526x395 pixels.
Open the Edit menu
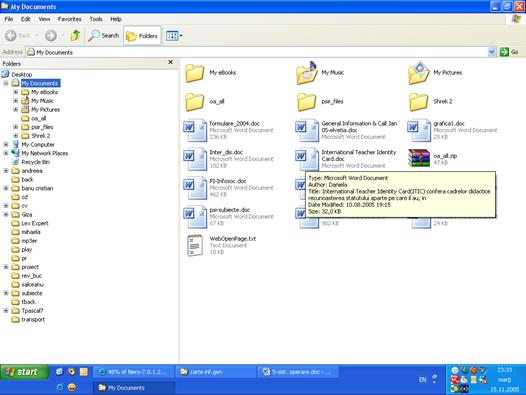click(x=25, y=19)
